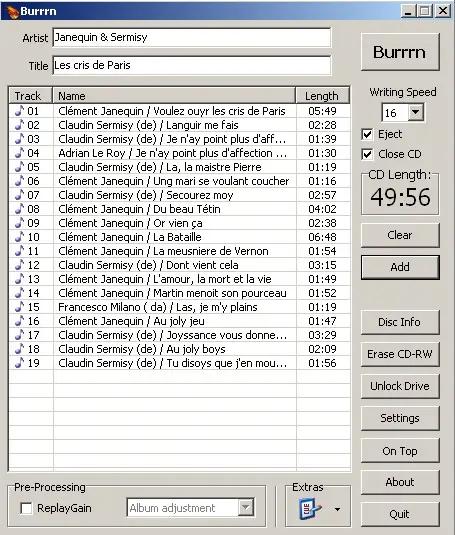The image size is (455, 535).
Task: Click the music note icon for track 14
Action: pyautogui.click(x=20, y=292)
